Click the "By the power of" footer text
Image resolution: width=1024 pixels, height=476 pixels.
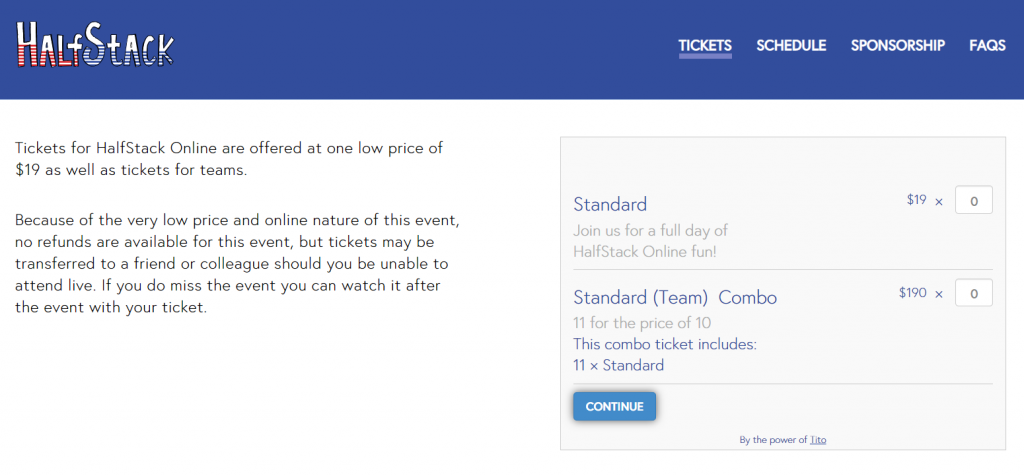click(773, 440)
